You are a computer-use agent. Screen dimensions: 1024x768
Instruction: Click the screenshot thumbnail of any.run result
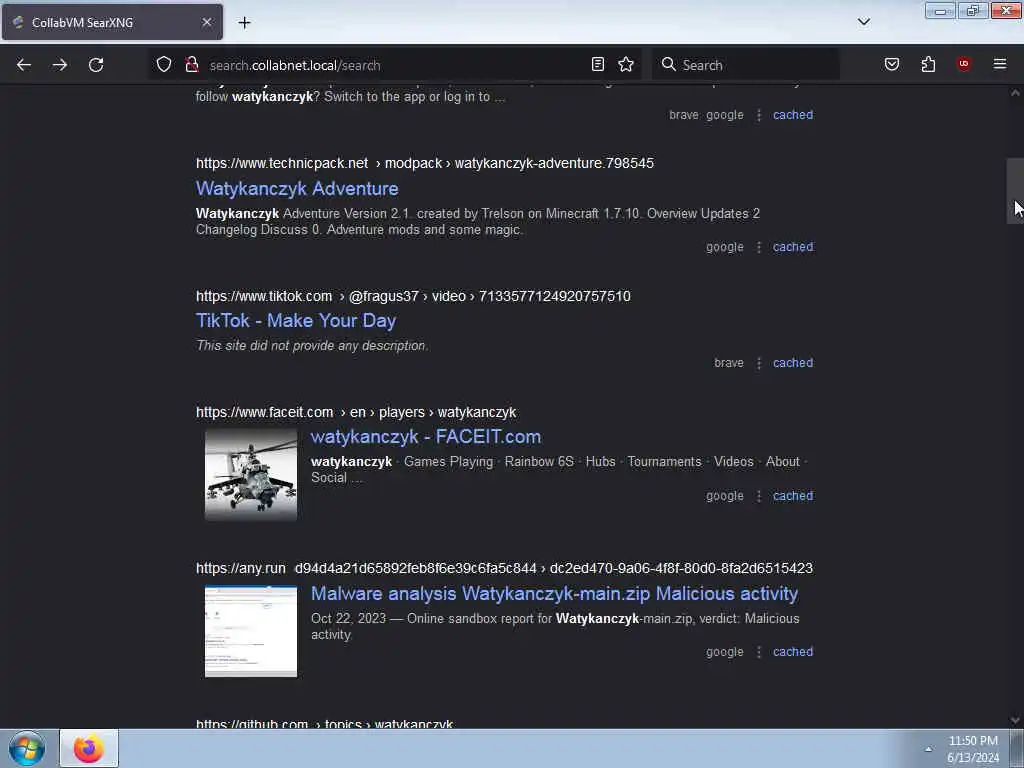(251, 632)
